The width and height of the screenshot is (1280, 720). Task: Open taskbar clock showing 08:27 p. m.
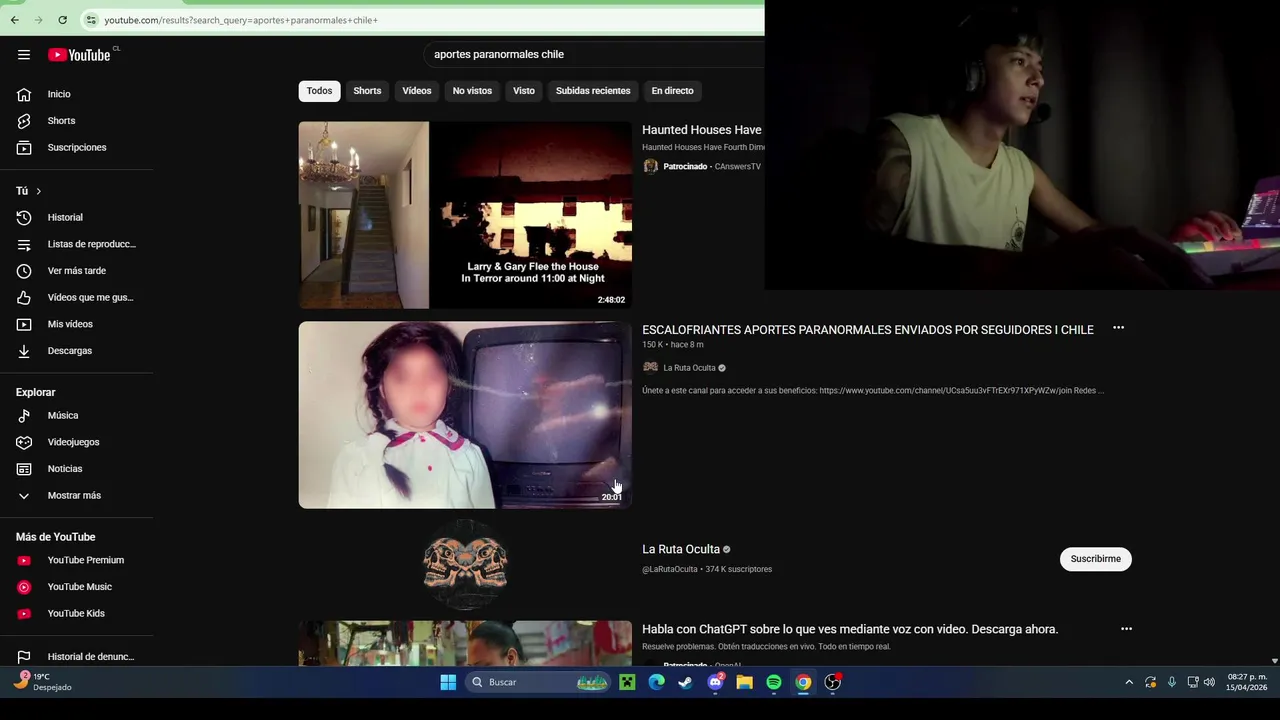1247,682
